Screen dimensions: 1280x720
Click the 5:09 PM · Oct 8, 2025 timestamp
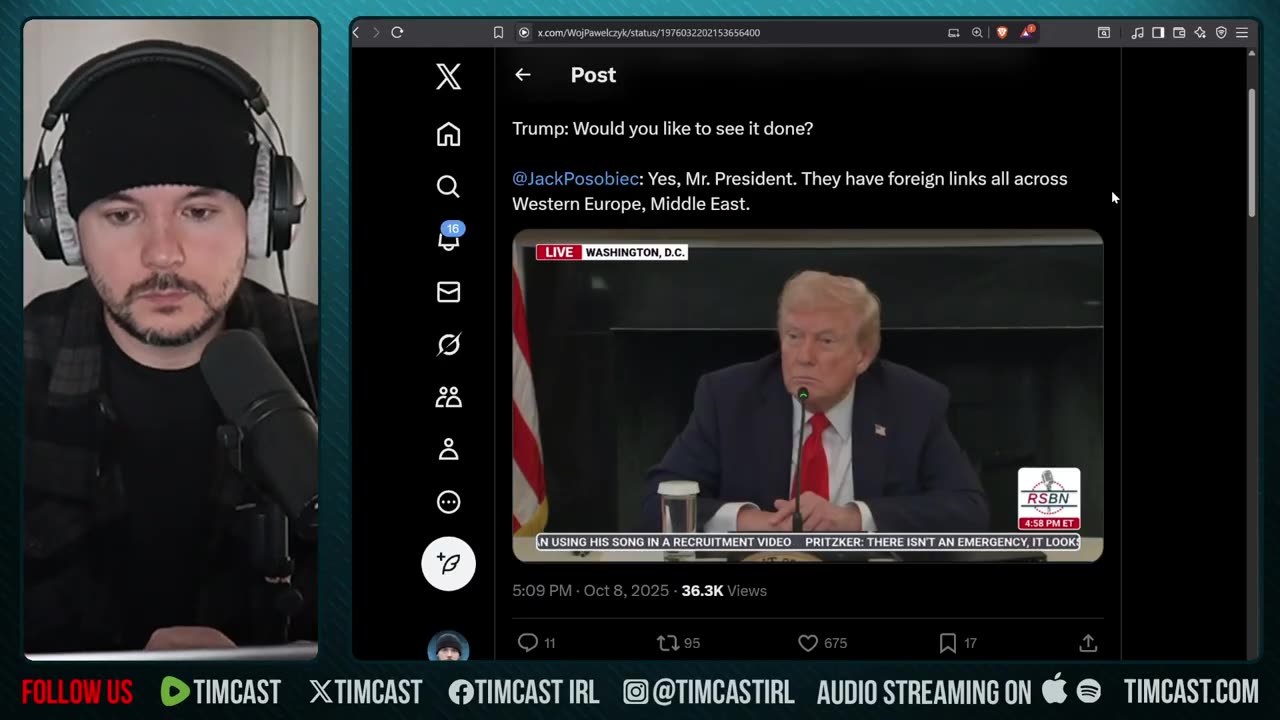pyautogui.click(x=590, y=591)
